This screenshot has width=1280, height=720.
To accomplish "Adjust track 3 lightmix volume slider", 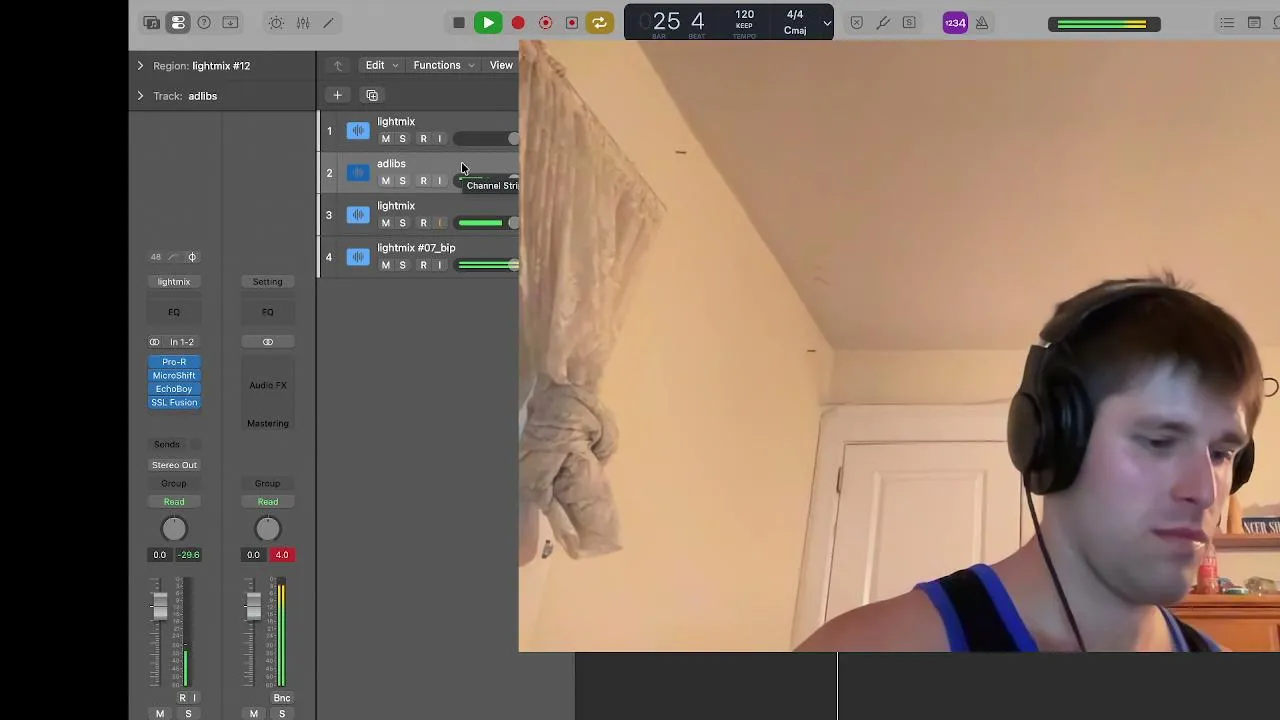I will coord(487,223).
